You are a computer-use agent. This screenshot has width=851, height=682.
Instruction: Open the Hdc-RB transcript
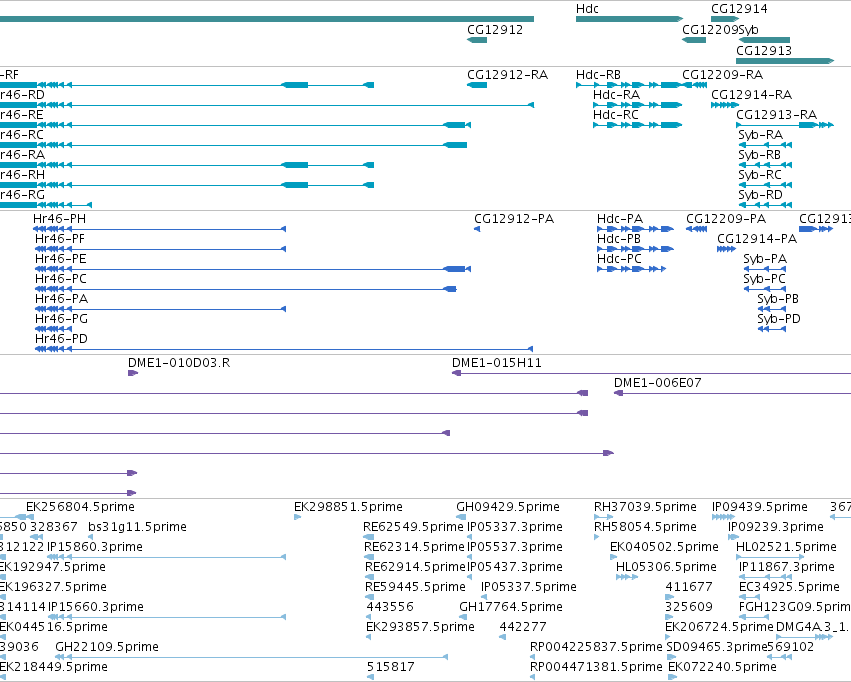[x=628, y=85]
